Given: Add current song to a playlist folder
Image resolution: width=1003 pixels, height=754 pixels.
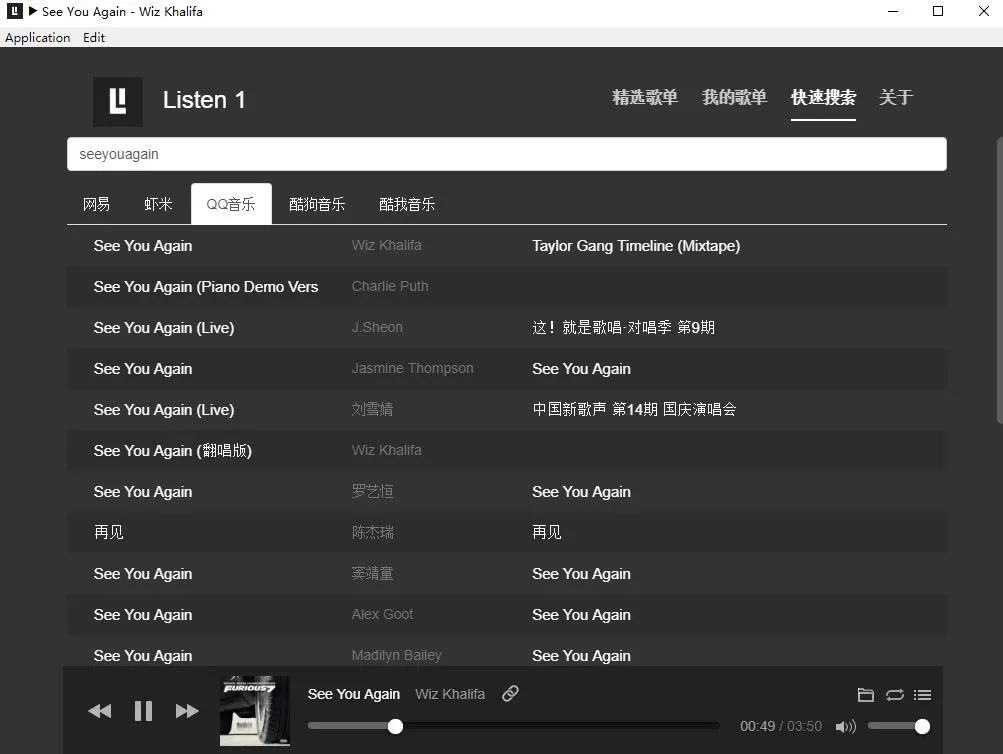Looking at the screenshot, I should [865, 695].
